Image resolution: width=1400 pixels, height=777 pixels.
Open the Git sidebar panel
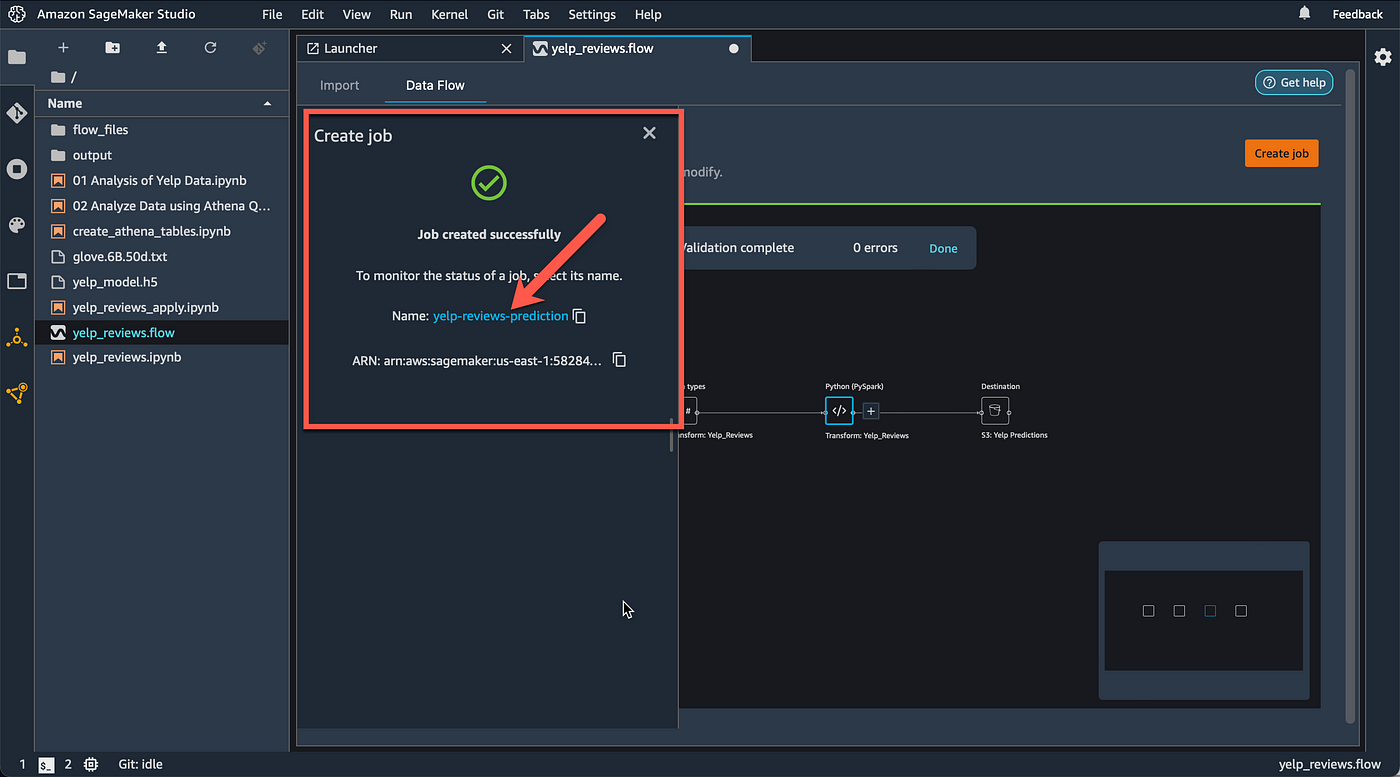17,113
